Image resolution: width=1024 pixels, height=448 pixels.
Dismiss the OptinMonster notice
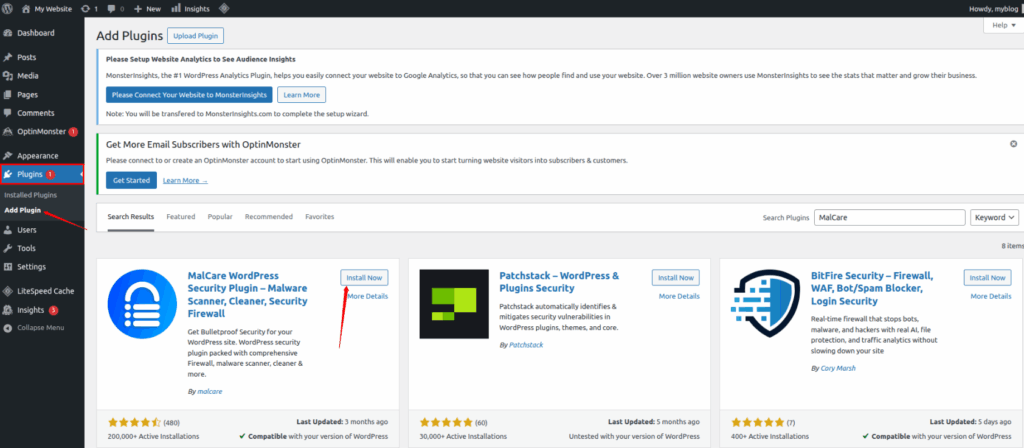[1014, 144]
